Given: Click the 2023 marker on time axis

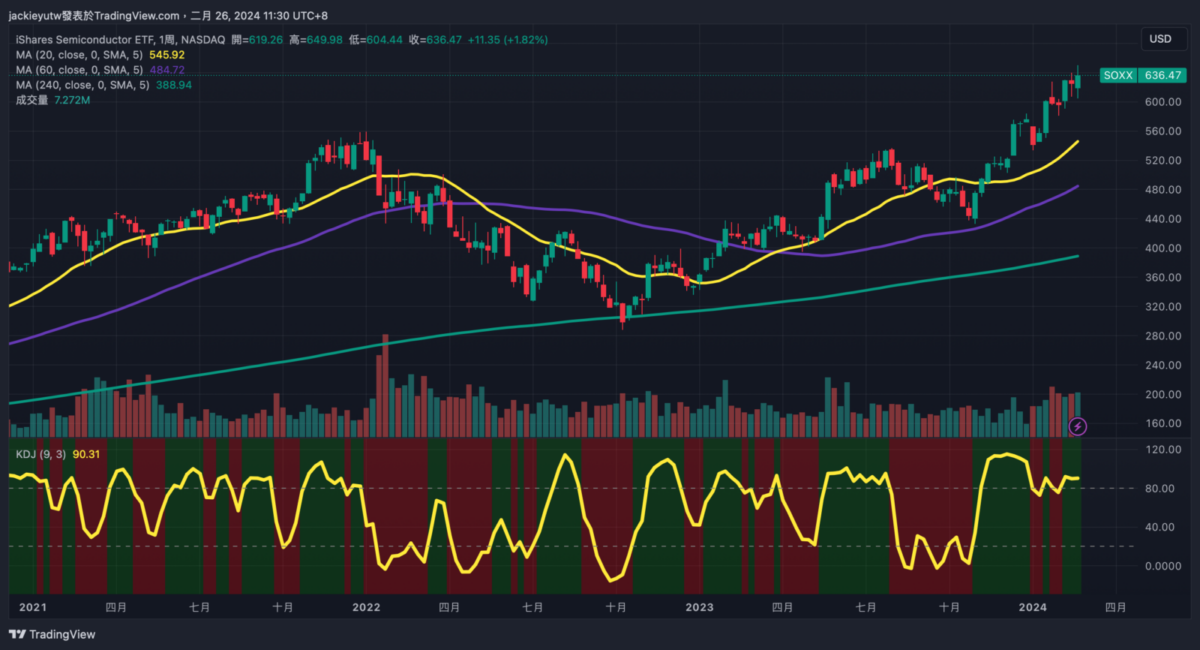Looking at the screenshot, I should pyautogui.click(x=699, y=607).
